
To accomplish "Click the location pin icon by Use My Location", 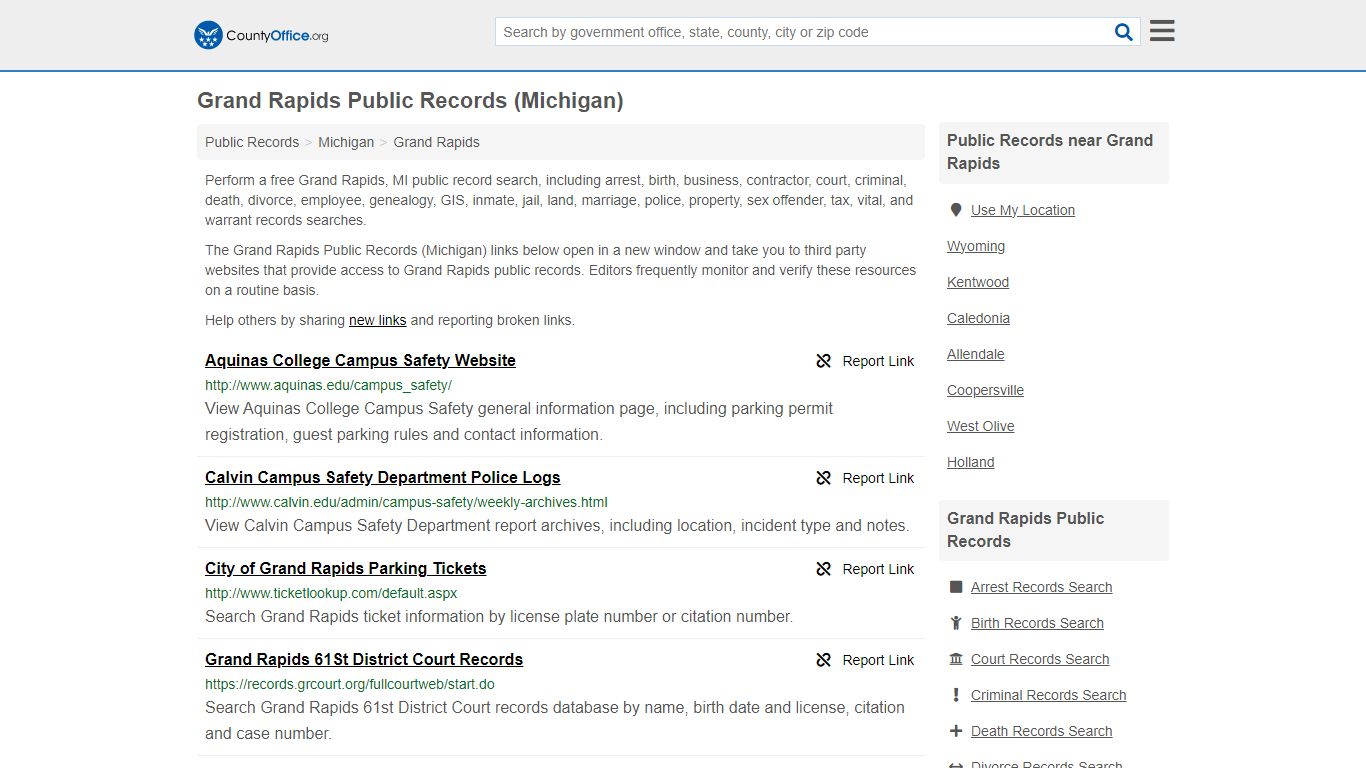I will point(956,210).
